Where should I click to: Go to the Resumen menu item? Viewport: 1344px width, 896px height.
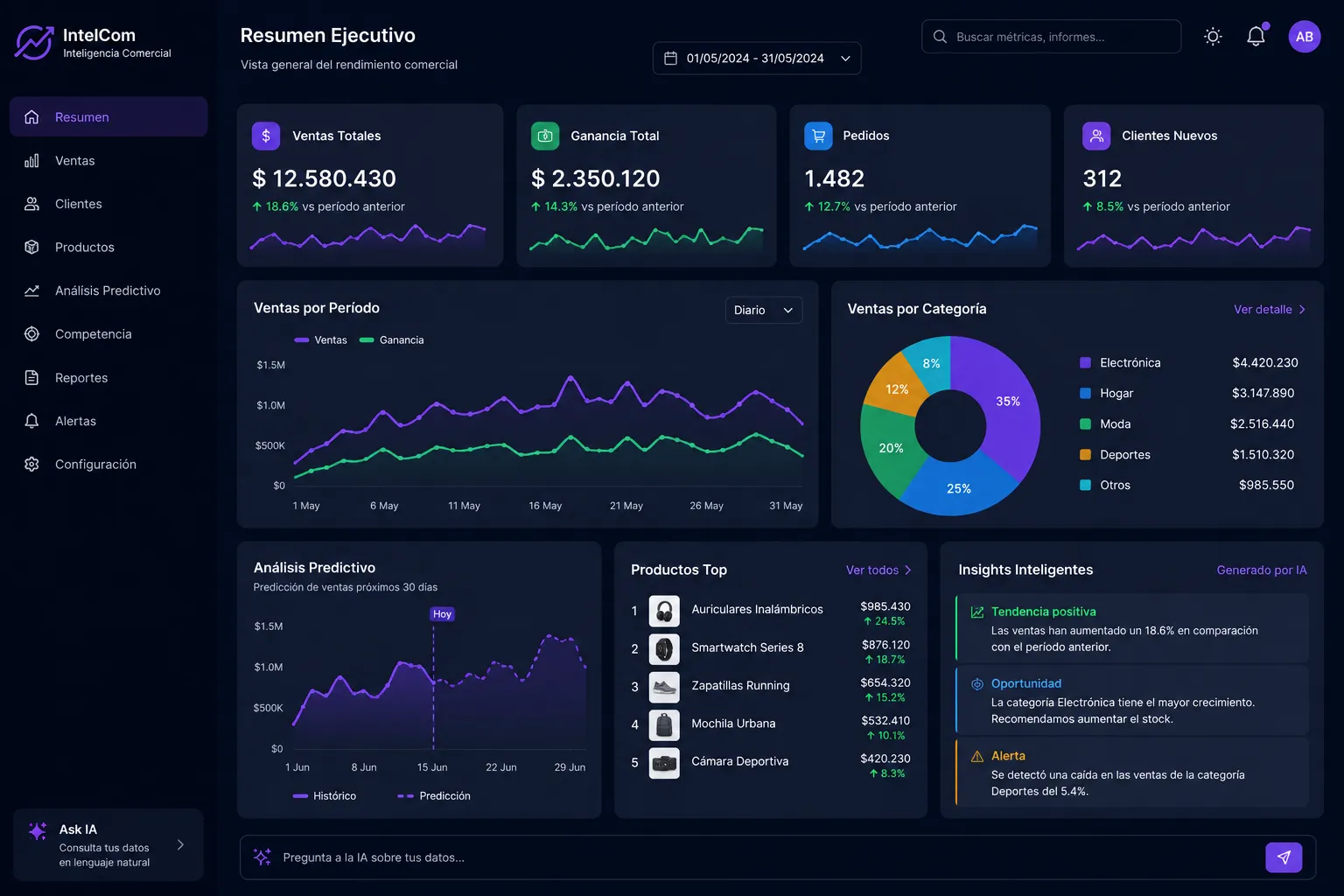(108, 117)
